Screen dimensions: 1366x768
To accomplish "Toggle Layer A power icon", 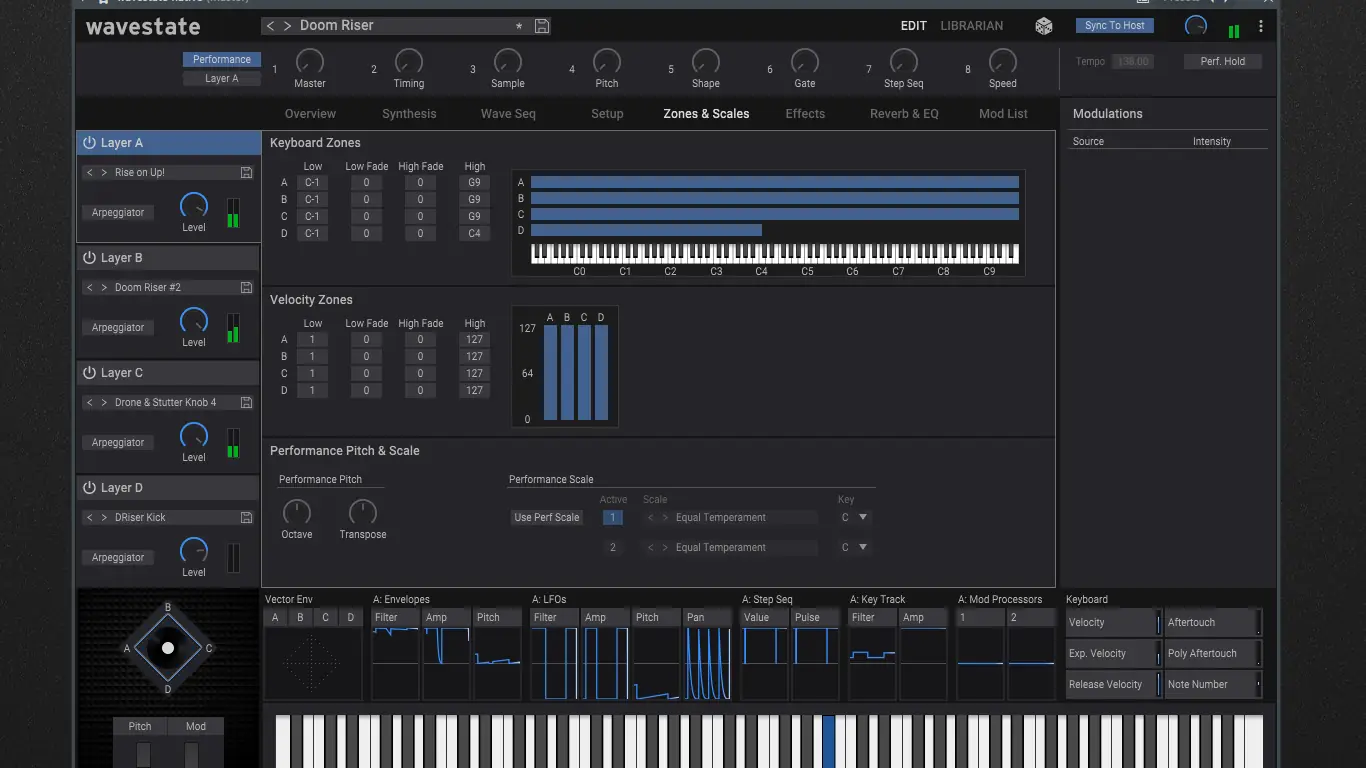I will (89, 143).
